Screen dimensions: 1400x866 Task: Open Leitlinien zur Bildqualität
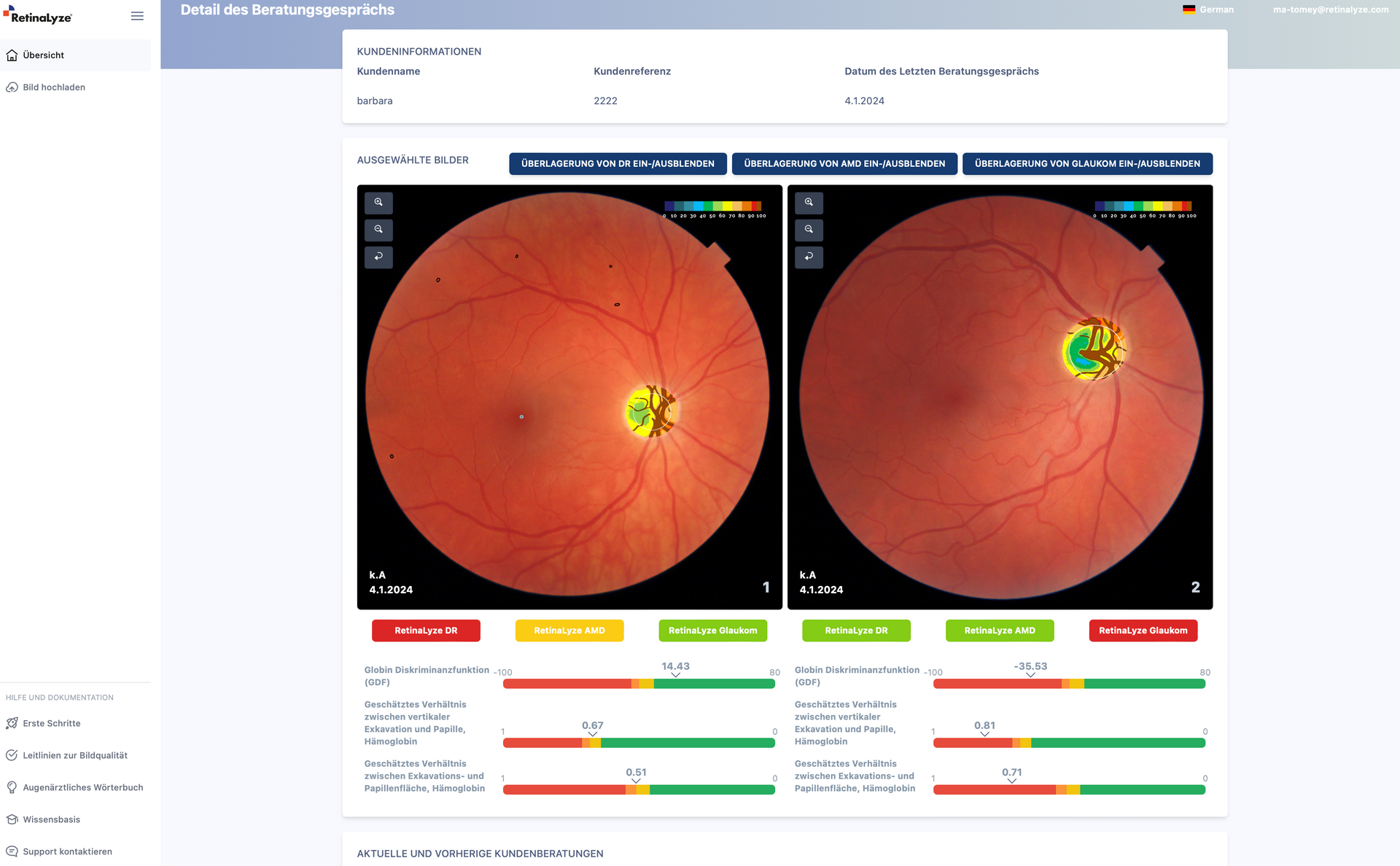(76, 755)
